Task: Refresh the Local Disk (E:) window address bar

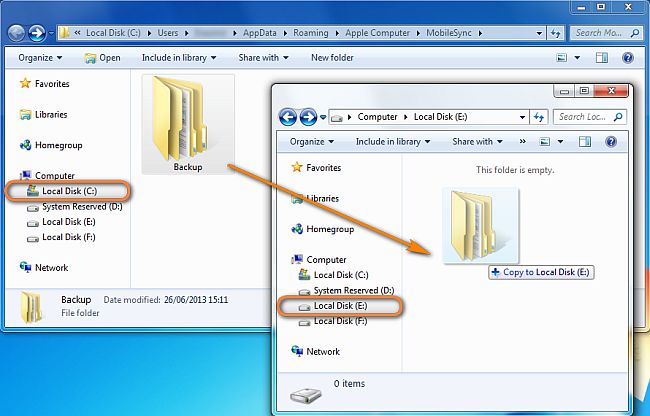Action: [539, 117]
